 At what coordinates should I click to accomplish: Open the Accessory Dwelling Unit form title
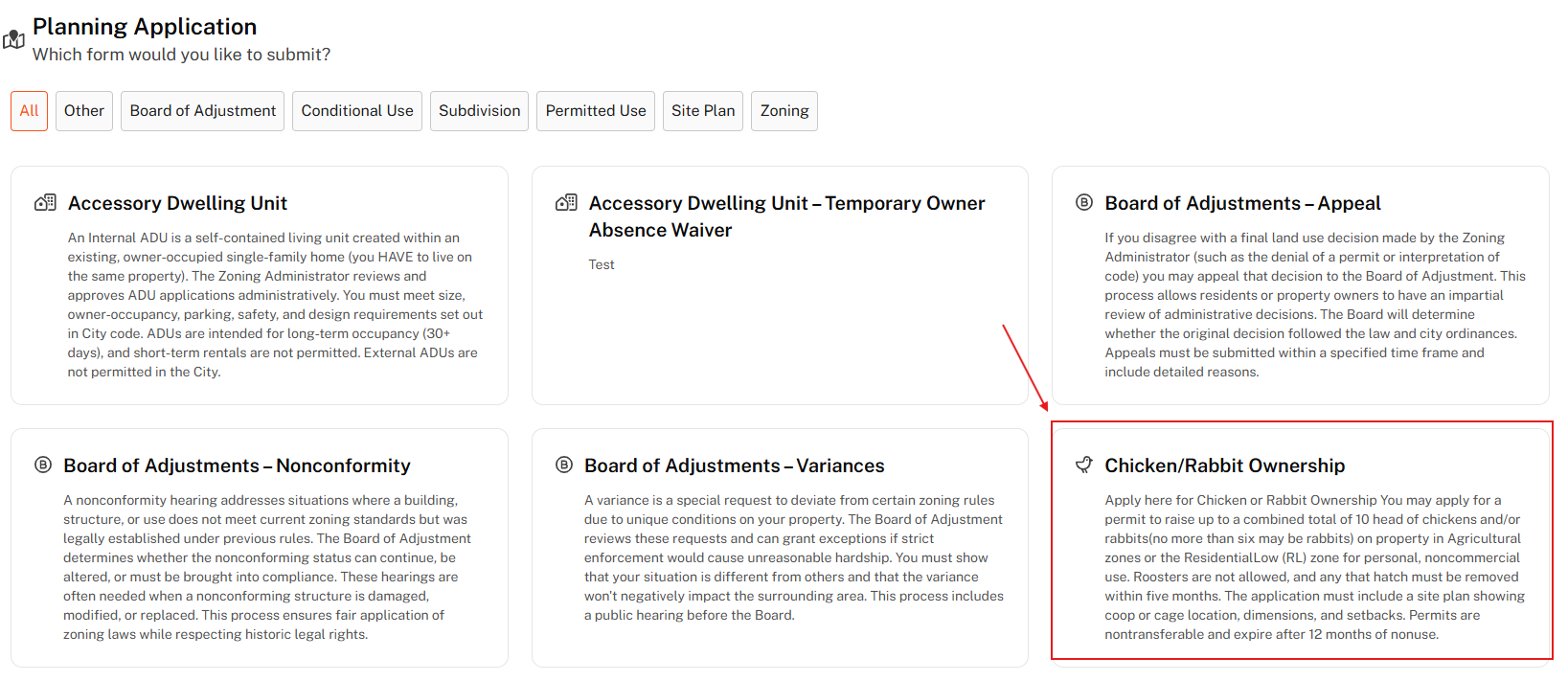[177, 203]
